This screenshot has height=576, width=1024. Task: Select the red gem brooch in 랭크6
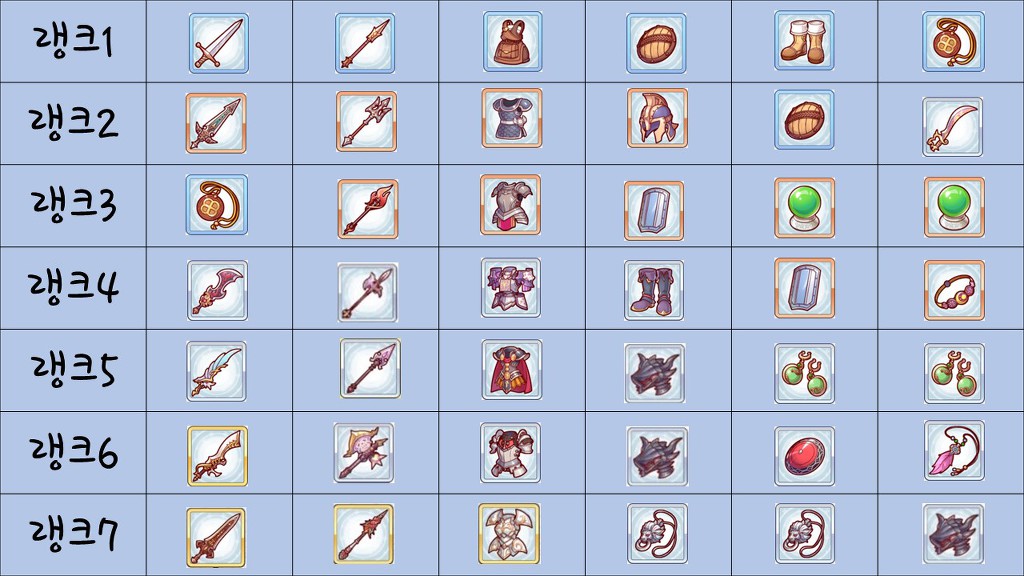coord(805,456)
